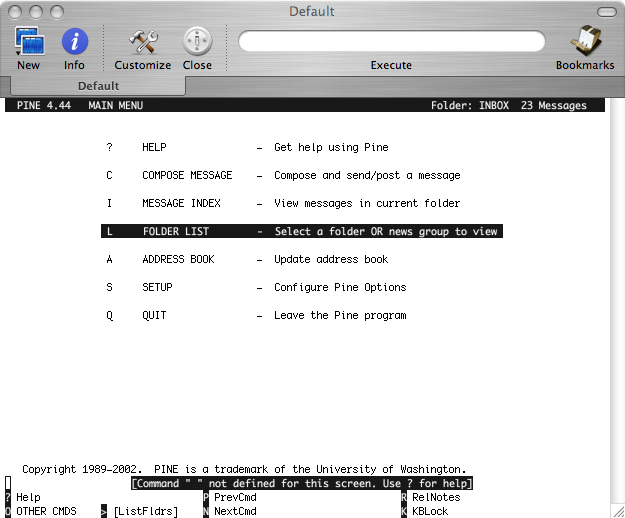
Task: Click the vertical scrollbar track
Action: click(617, 303)
